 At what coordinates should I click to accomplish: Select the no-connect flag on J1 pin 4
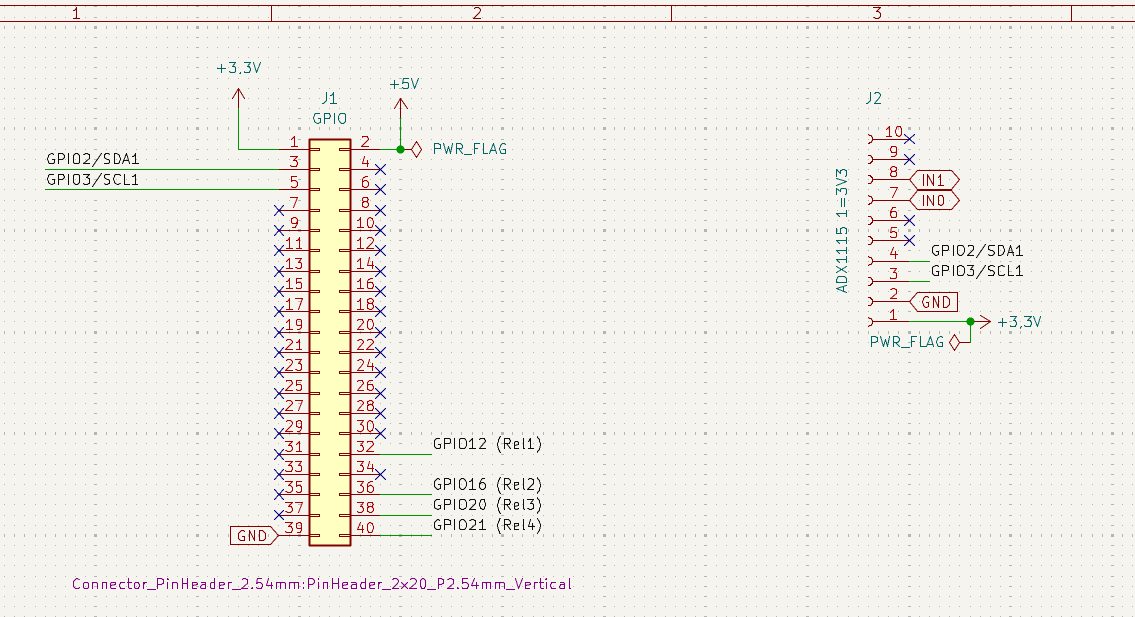click(x=381, y=169)
